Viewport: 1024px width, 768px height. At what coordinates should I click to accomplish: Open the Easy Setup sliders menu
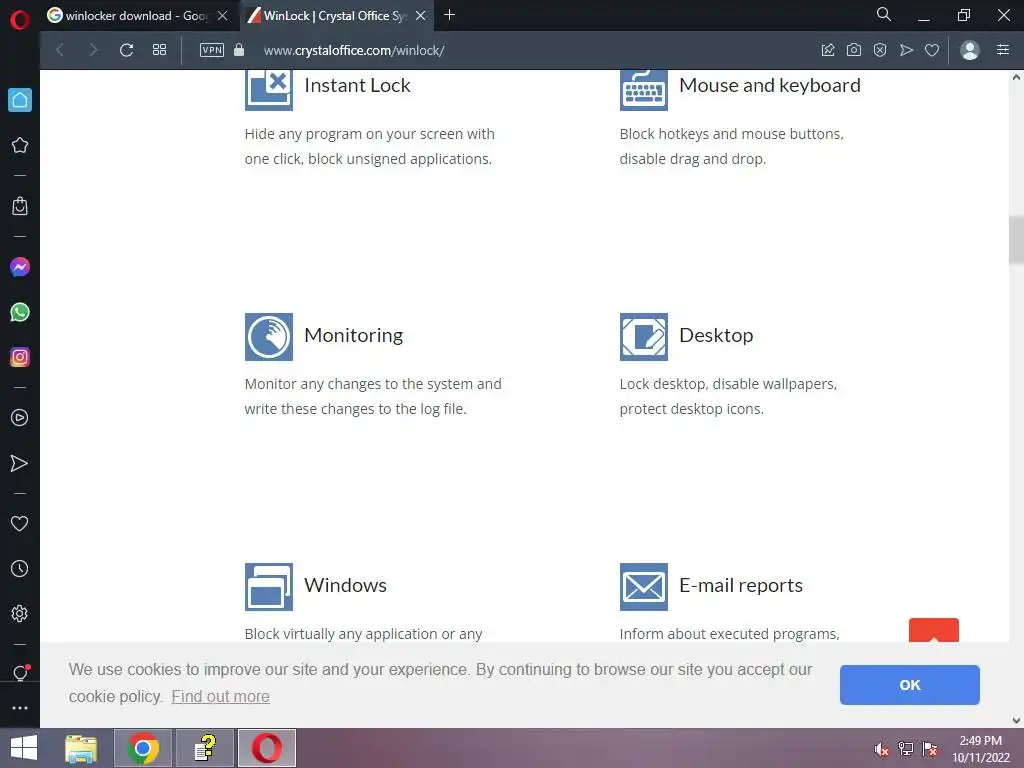click(1003, 50)
